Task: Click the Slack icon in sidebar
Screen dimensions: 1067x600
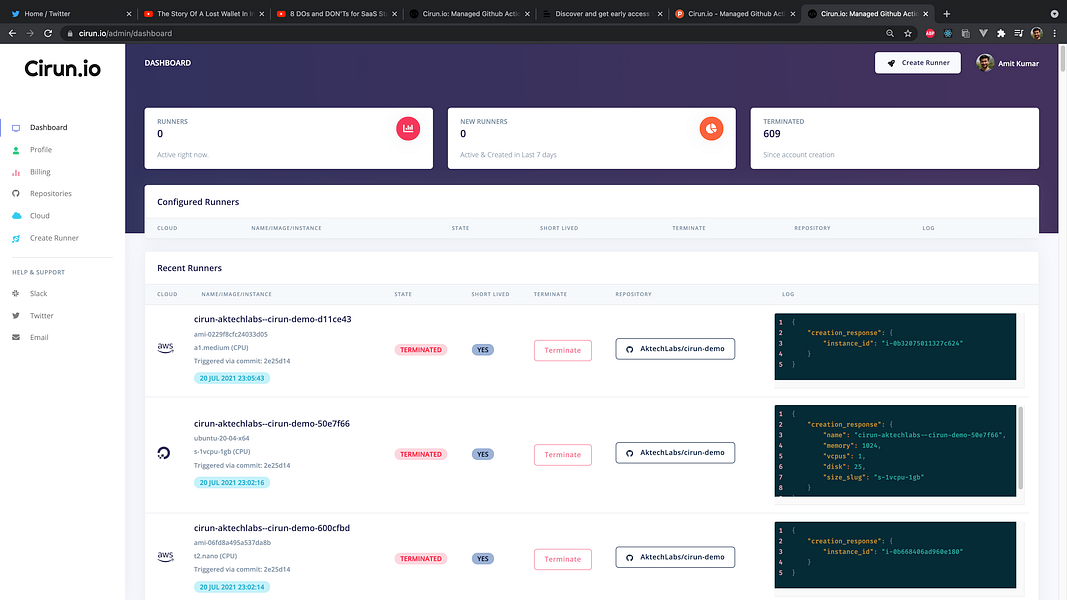Action: [x=16, y=294]
